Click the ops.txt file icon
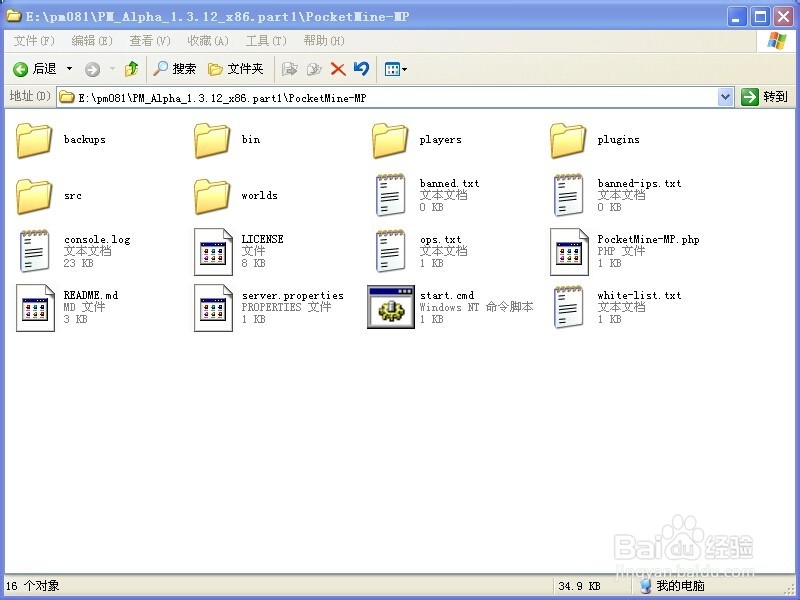Viewport: 800px width, 600px height. coord(390,251)
